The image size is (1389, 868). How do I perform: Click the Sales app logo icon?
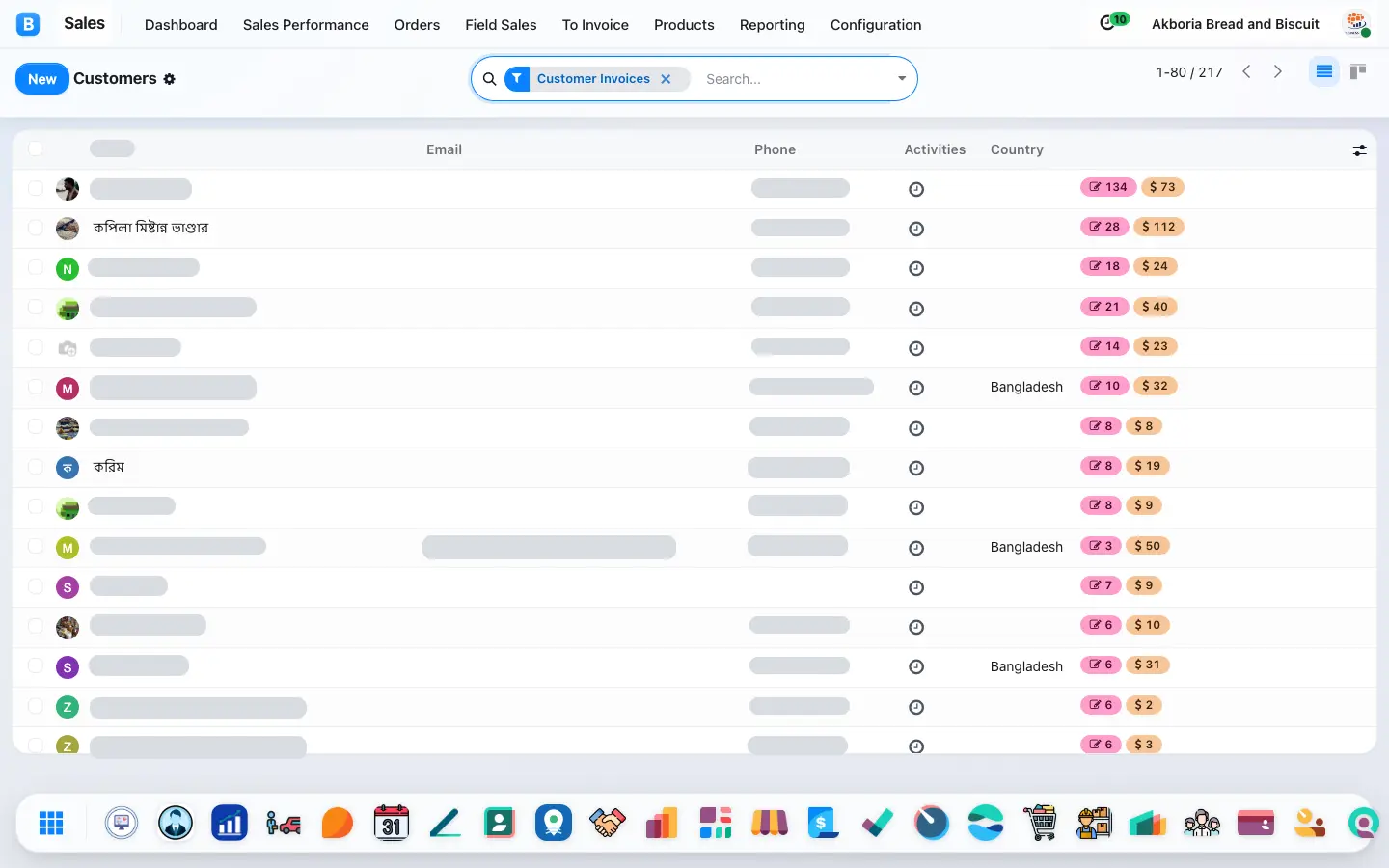(x=28, y=24)
